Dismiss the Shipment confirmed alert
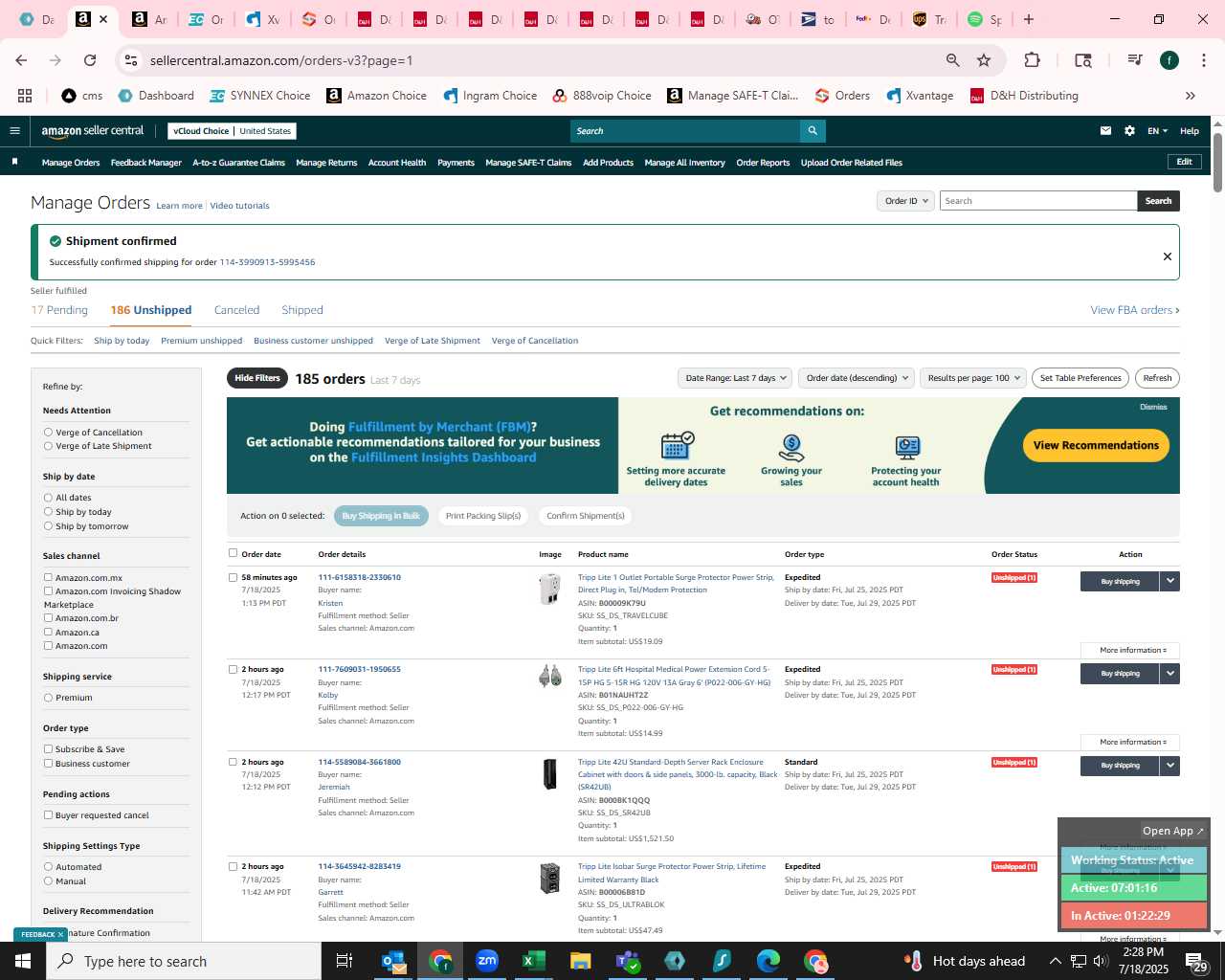Screen dimensions: 1225x980 [1167, 256]
